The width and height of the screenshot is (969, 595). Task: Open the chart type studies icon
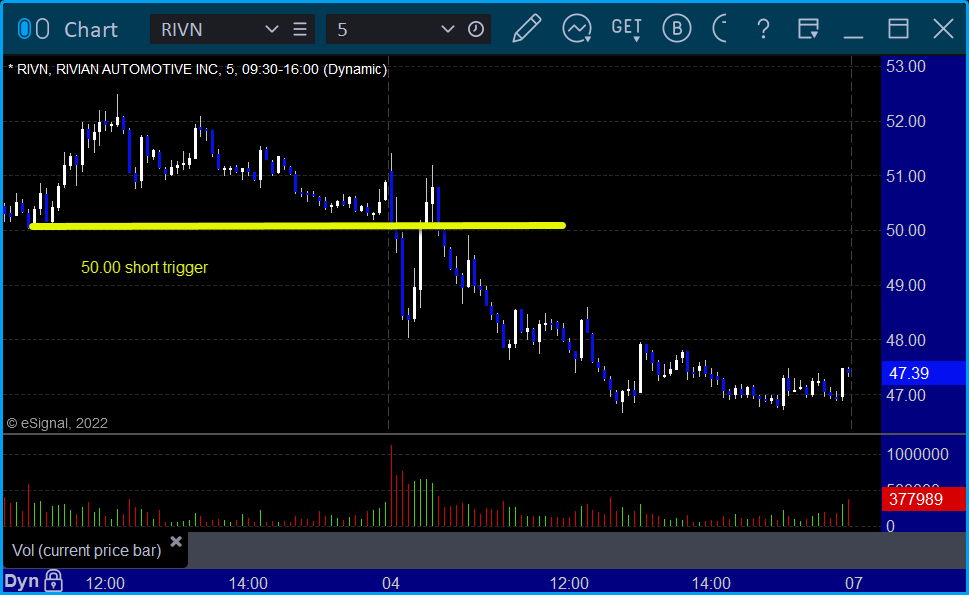tap(577, 28)
